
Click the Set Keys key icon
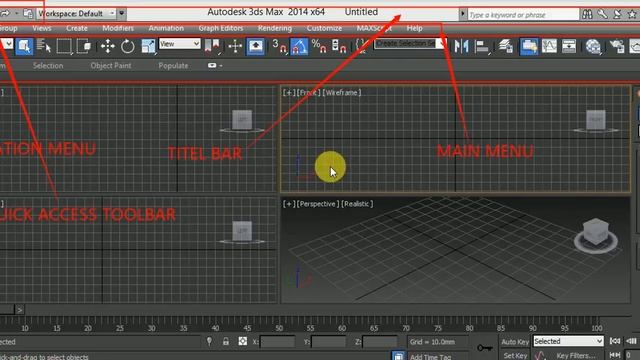(x=484, y=348)
